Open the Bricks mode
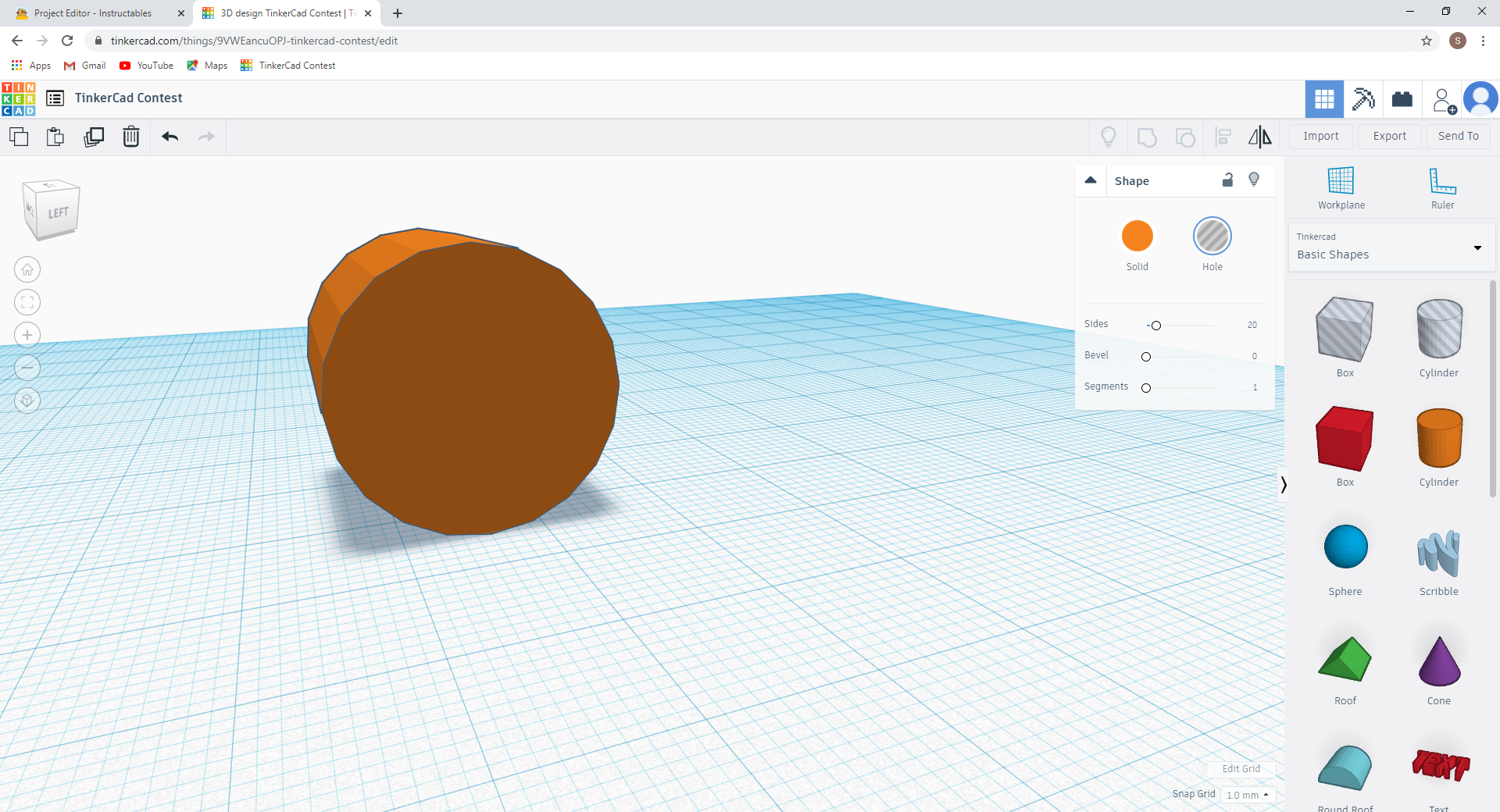 [x=1402, y=99]
